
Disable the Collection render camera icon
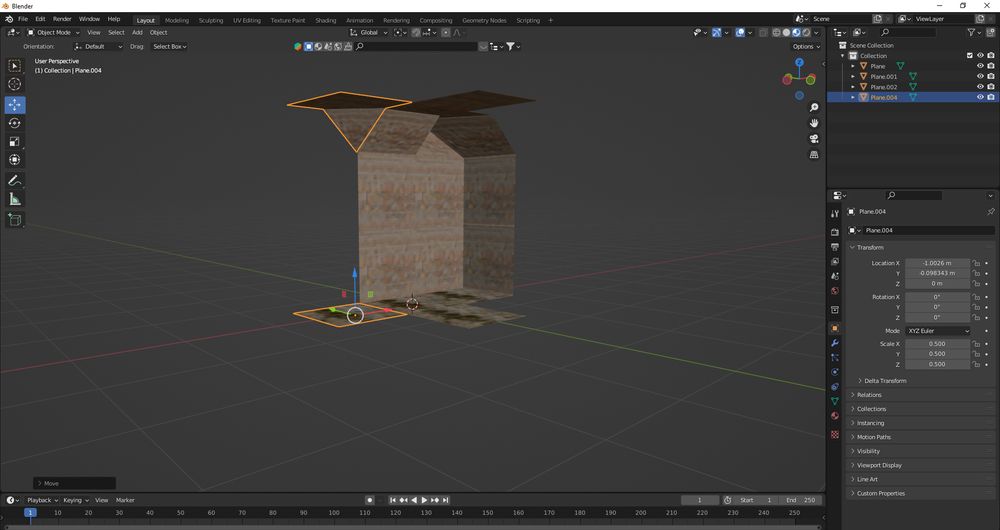pos(990,55)
